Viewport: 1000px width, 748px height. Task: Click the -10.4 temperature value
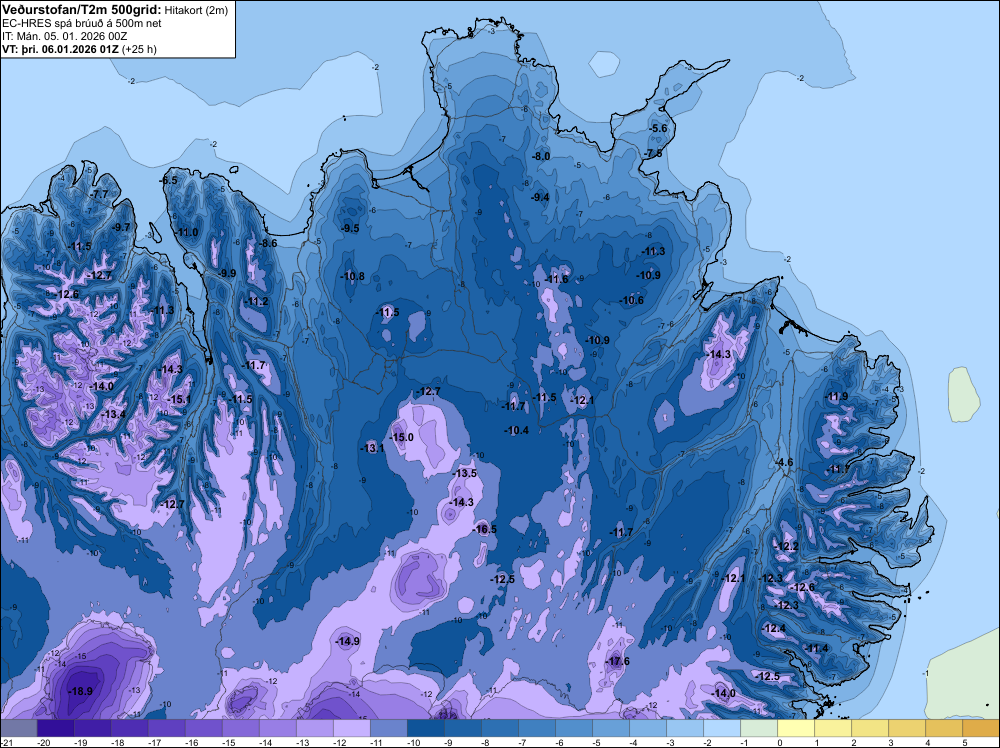[x=516, y=430]
